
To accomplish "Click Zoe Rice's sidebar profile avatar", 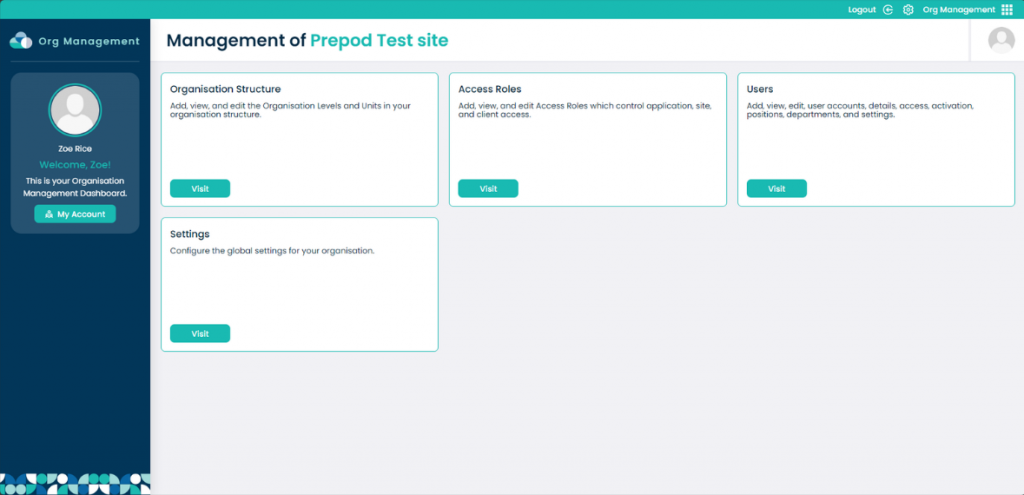I will 75,110.
